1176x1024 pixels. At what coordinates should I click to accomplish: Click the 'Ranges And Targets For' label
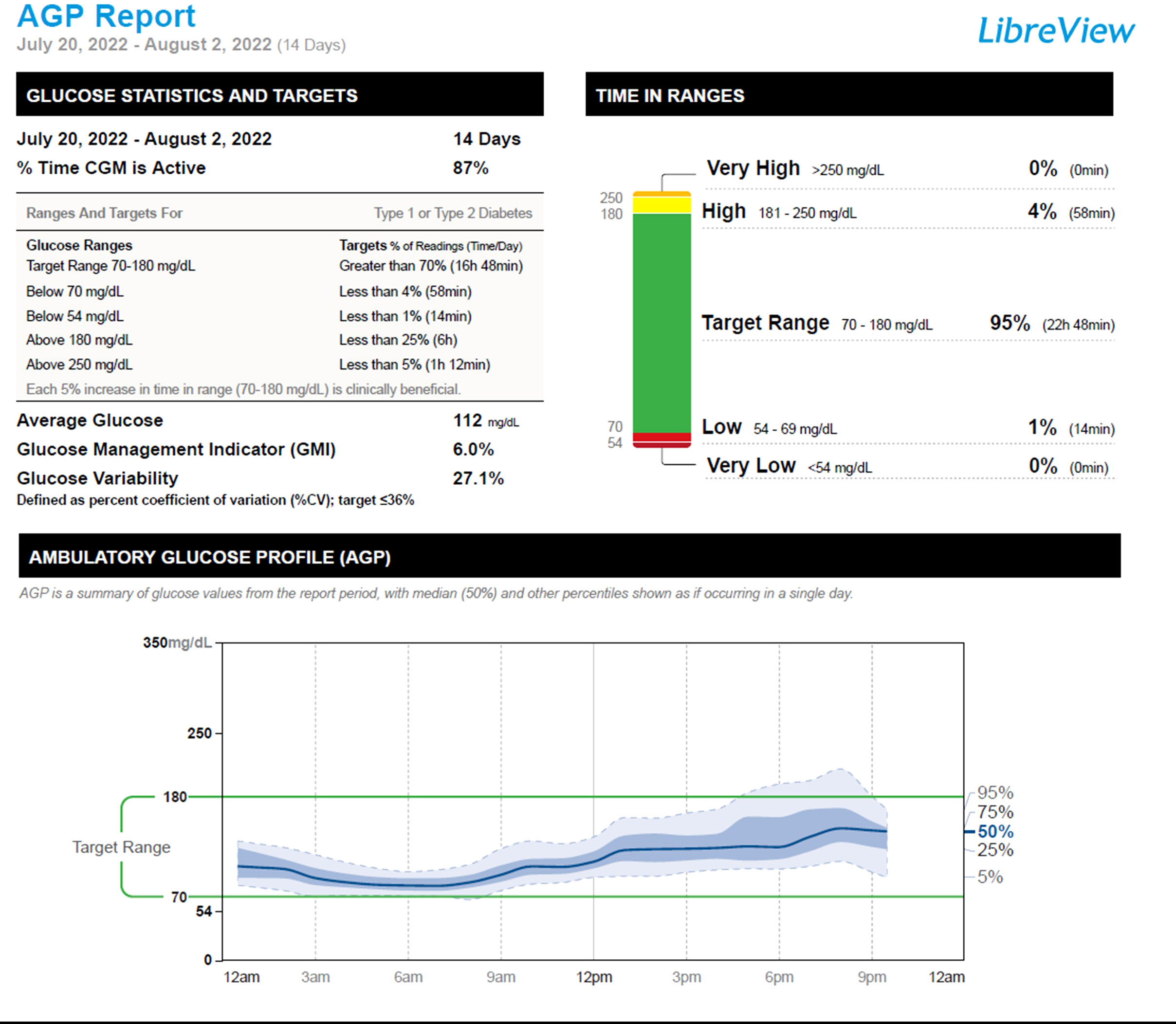pos(104,213)
